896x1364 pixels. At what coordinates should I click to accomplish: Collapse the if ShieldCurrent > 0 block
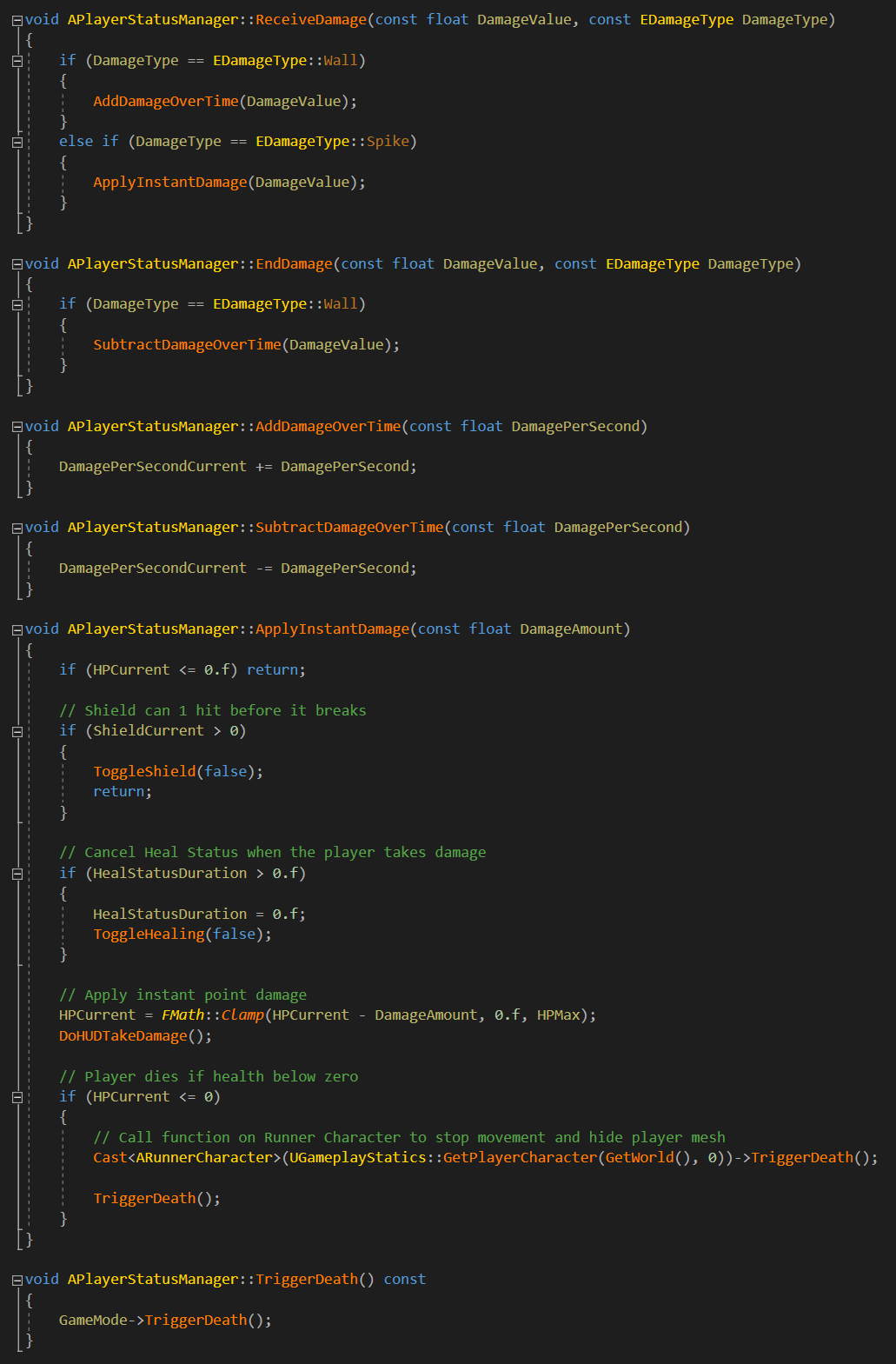17,731
